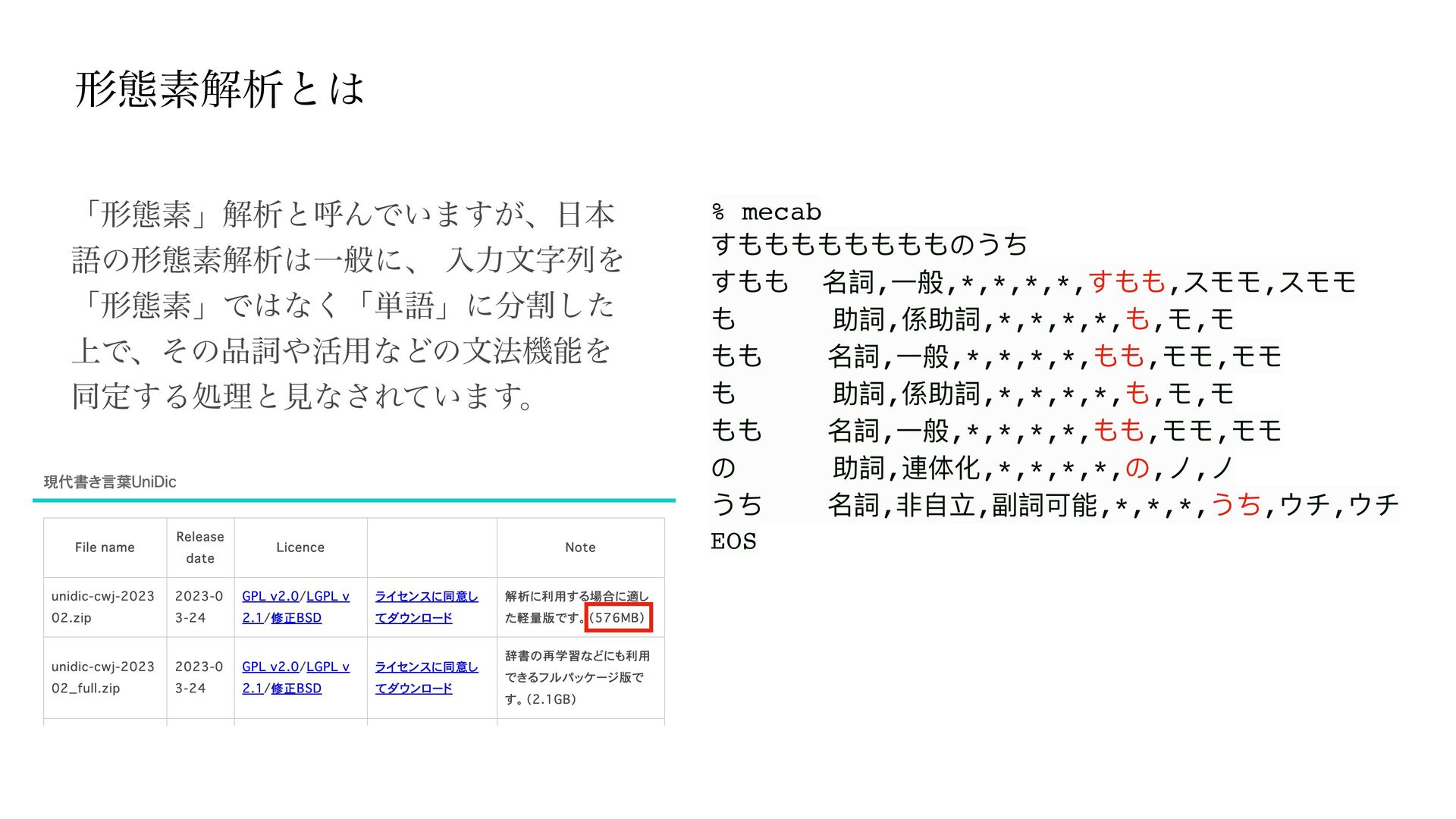
Task: Click the slide title 形態素解析とは
Action: tap(220, 89)
